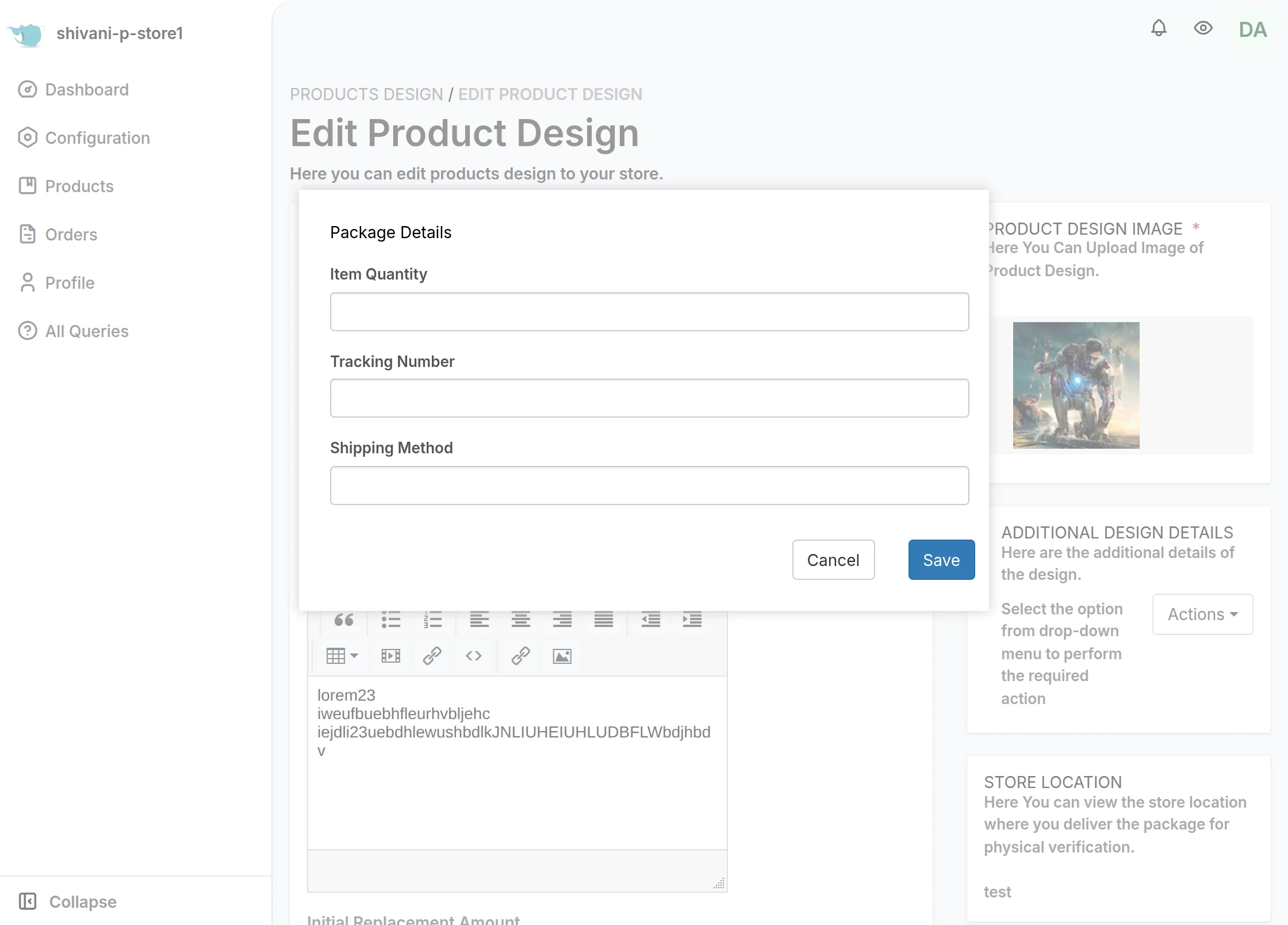Click the Products Design breadcrumb link

pyautogui.click(x=366, y=94)
